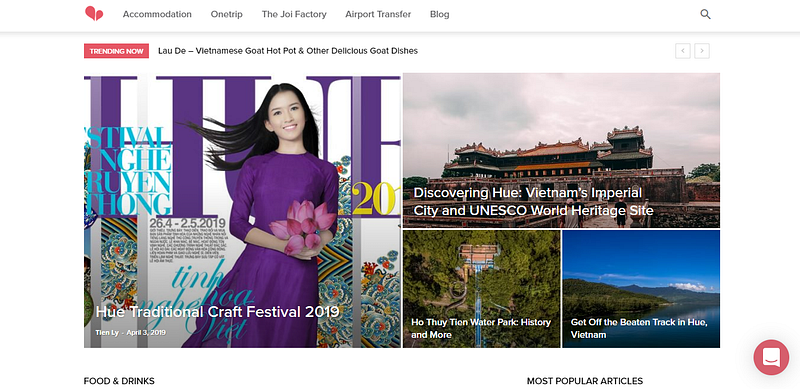Viewport: 800px width, 389px height.
Task: Click the pink heart site logo
Action: pos(94,14)
